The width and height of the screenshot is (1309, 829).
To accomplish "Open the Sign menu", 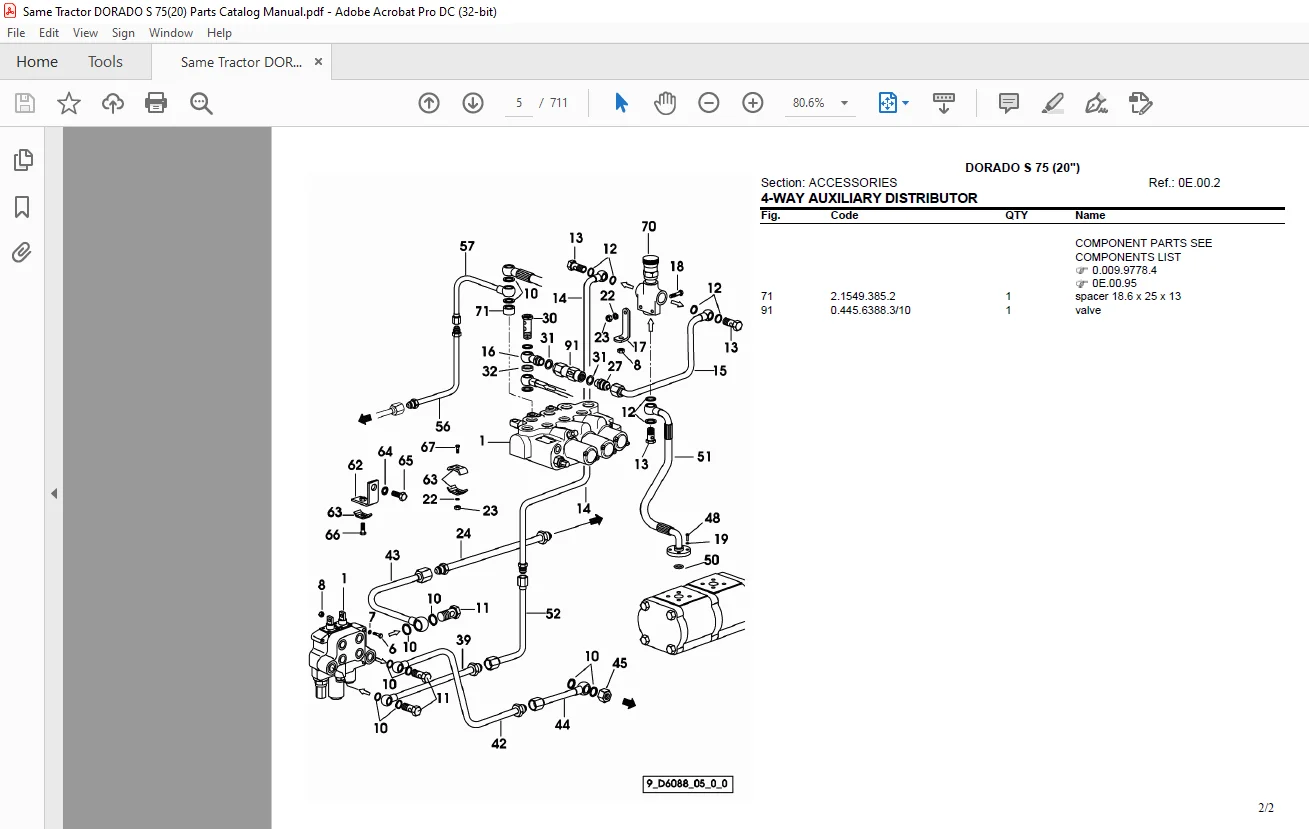I will (123, 33).
